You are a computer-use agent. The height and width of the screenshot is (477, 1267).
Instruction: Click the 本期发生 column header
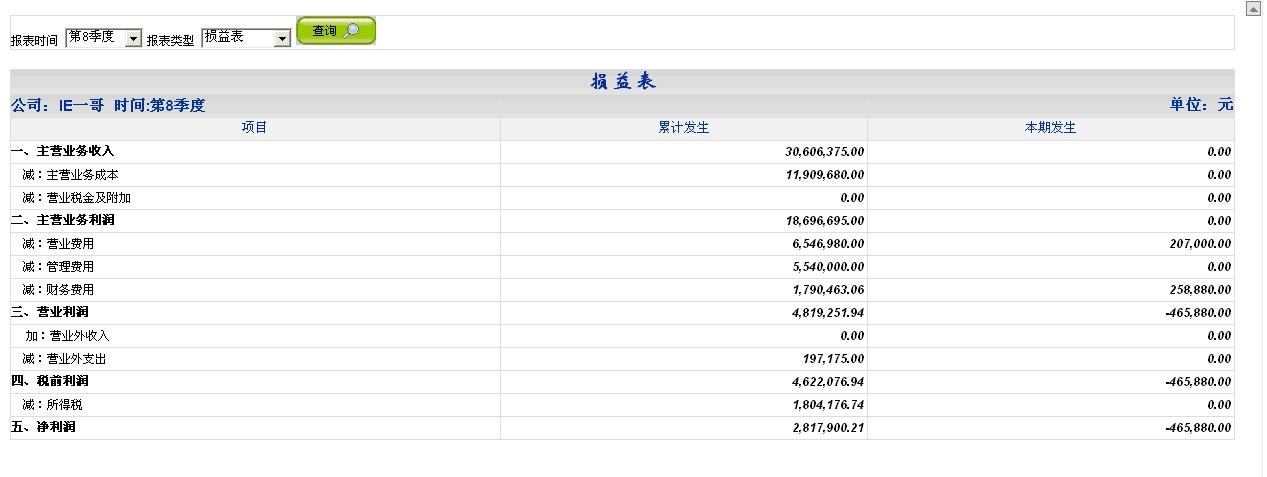coord(1051,128)
